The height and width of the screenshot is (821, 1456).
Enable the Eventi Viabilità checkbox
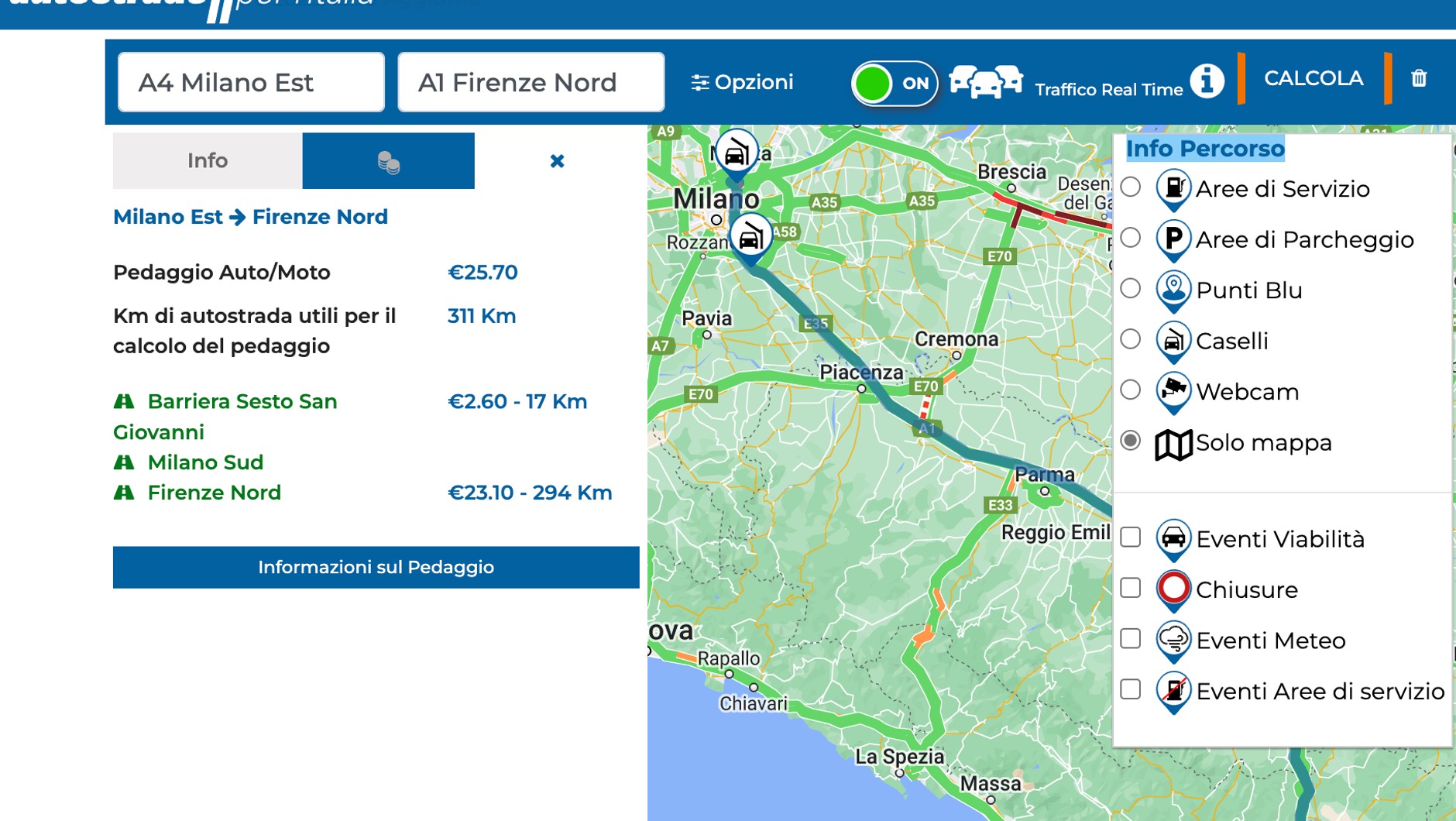1131,537
